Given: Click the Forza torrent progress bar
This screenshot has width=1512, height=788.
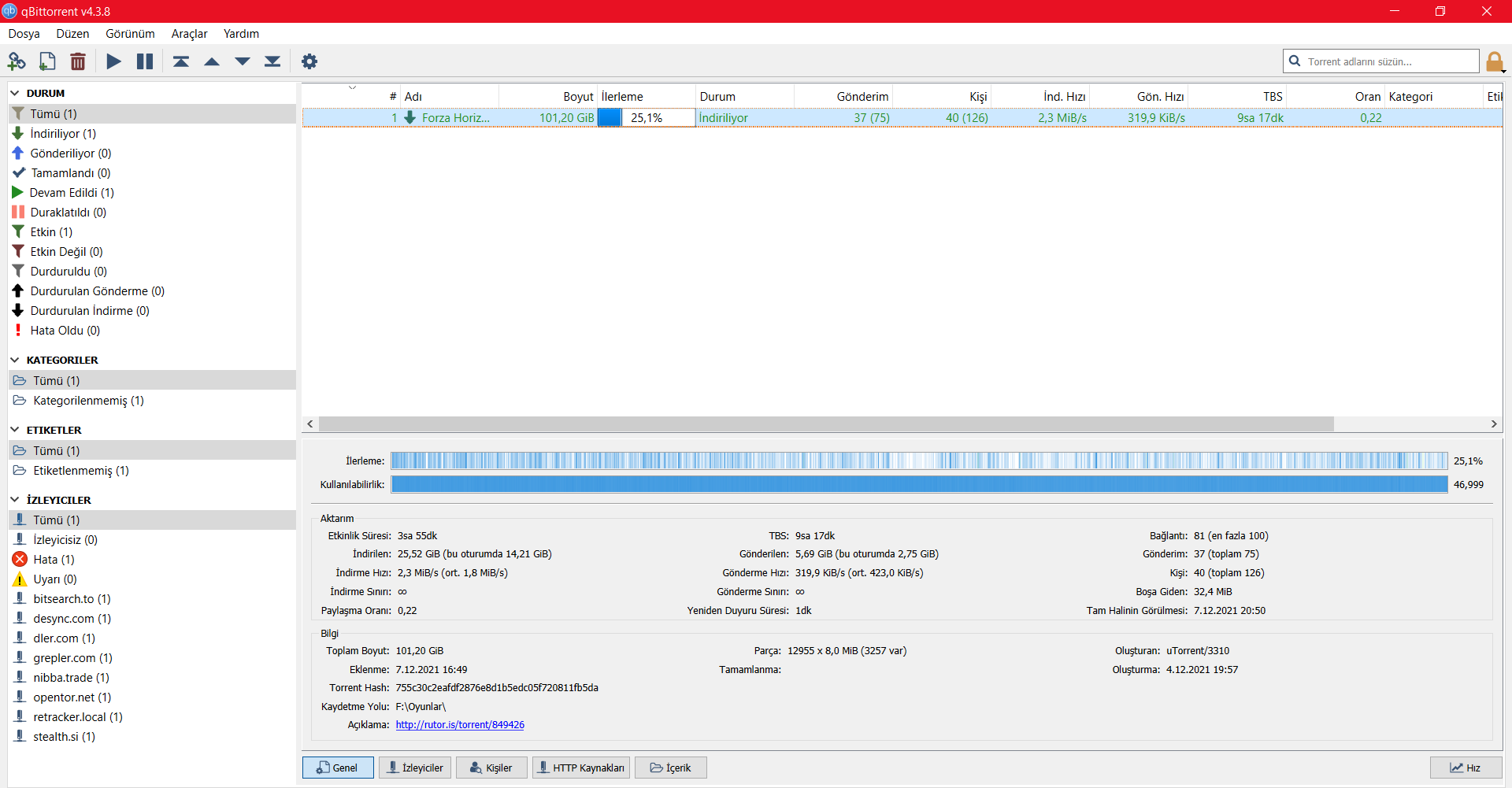Looking at the screenshot, I should pyautogui.click(x=647, y=117).
